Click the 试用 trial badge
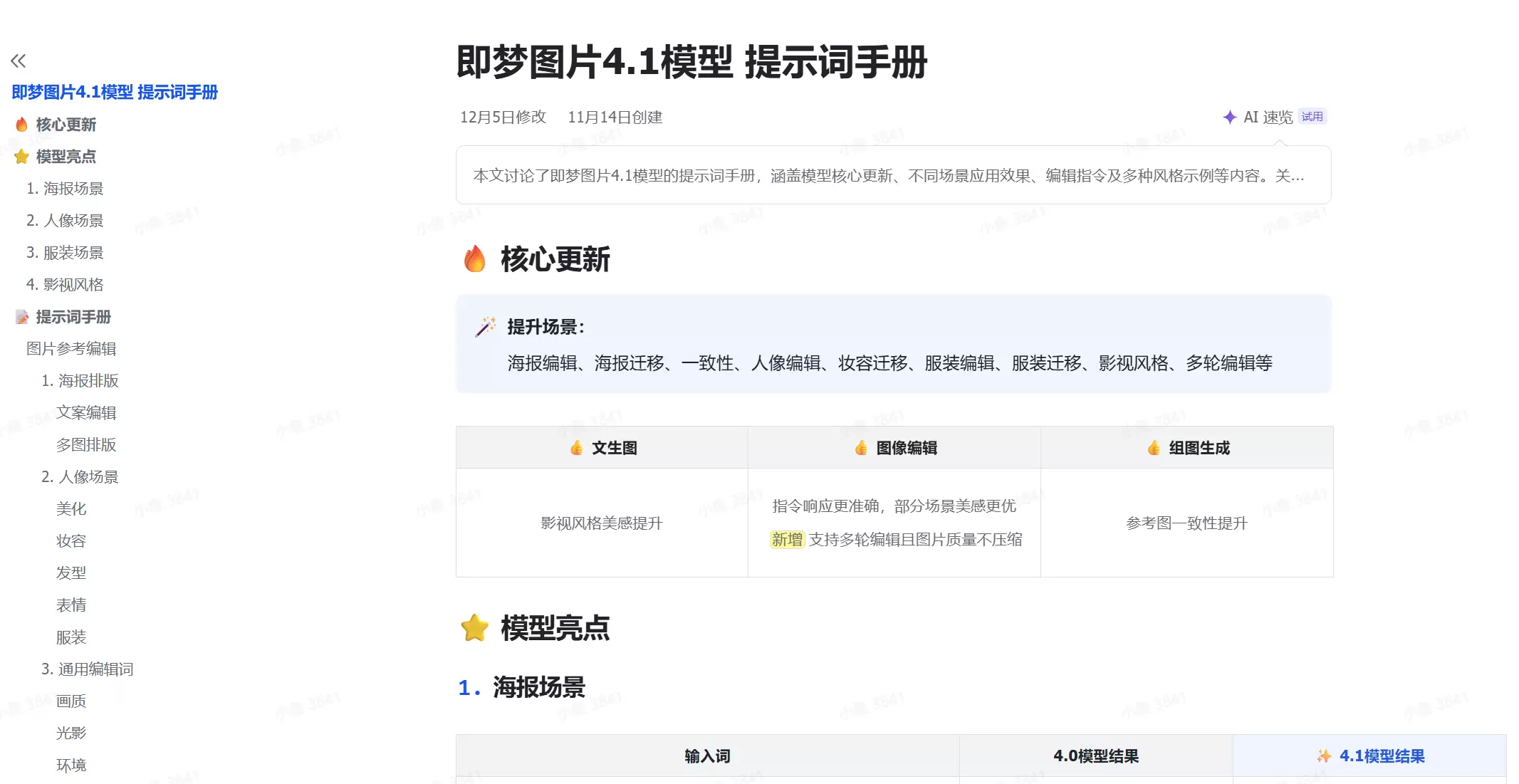Viewport: 1519px width, 784px height. click(1312, 116)
